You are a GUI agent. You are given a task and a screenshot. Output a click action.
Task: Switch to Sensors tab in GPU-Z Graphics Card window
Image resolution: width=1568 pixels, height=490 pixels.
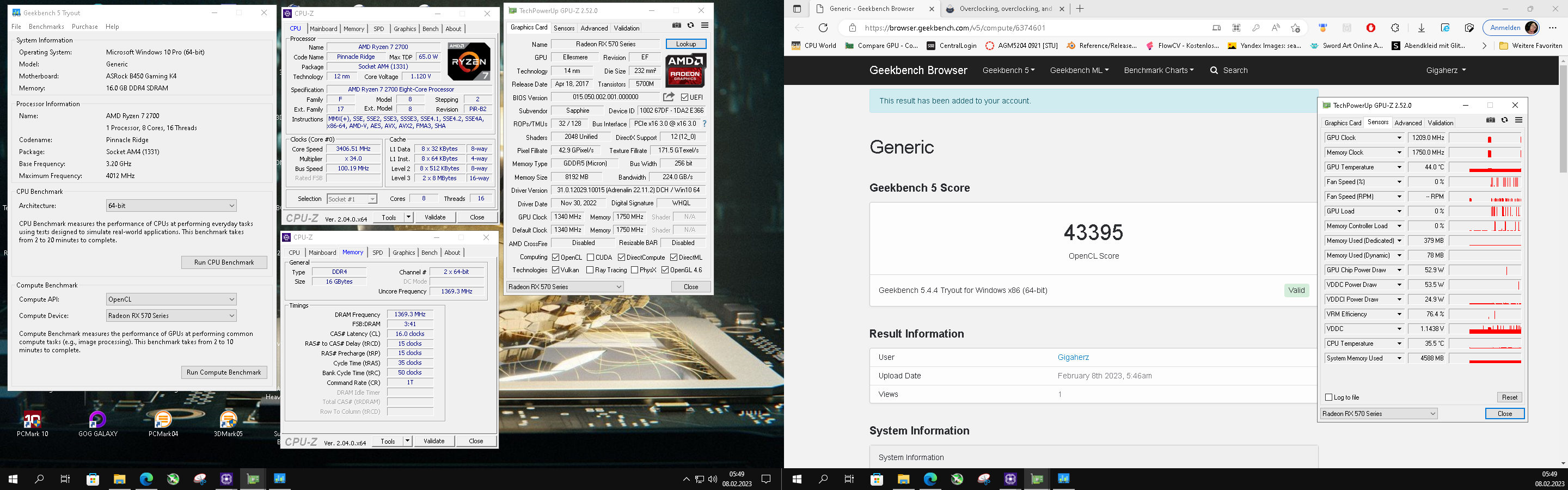[563, 28]
